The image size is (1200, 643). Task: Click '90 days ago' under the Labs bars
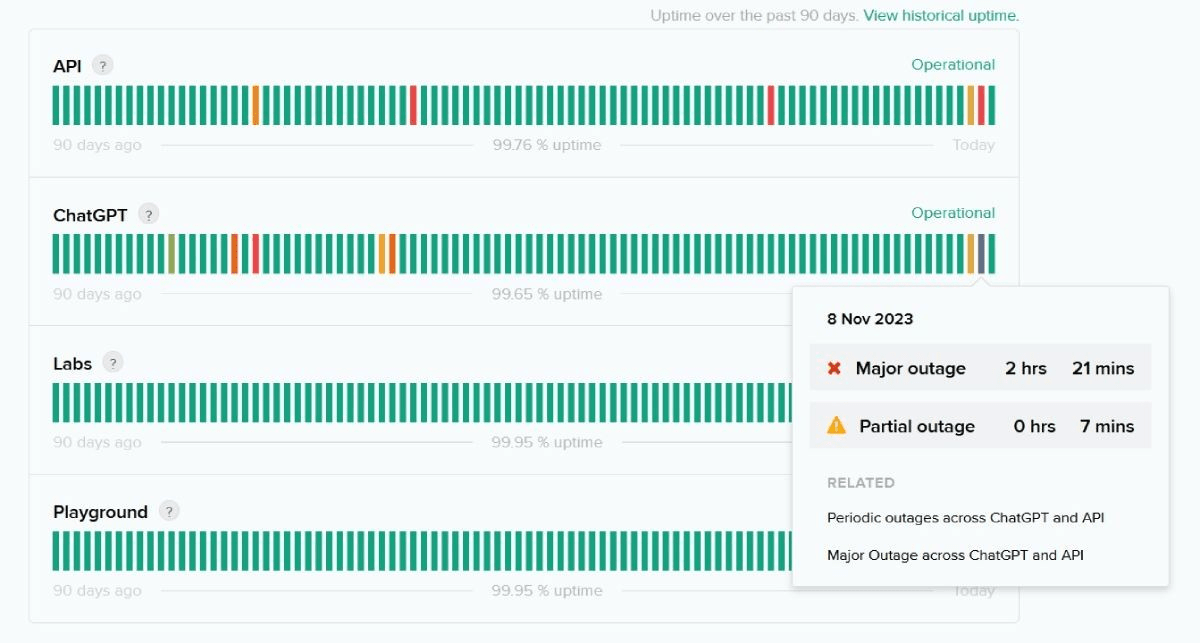point(97,442)
